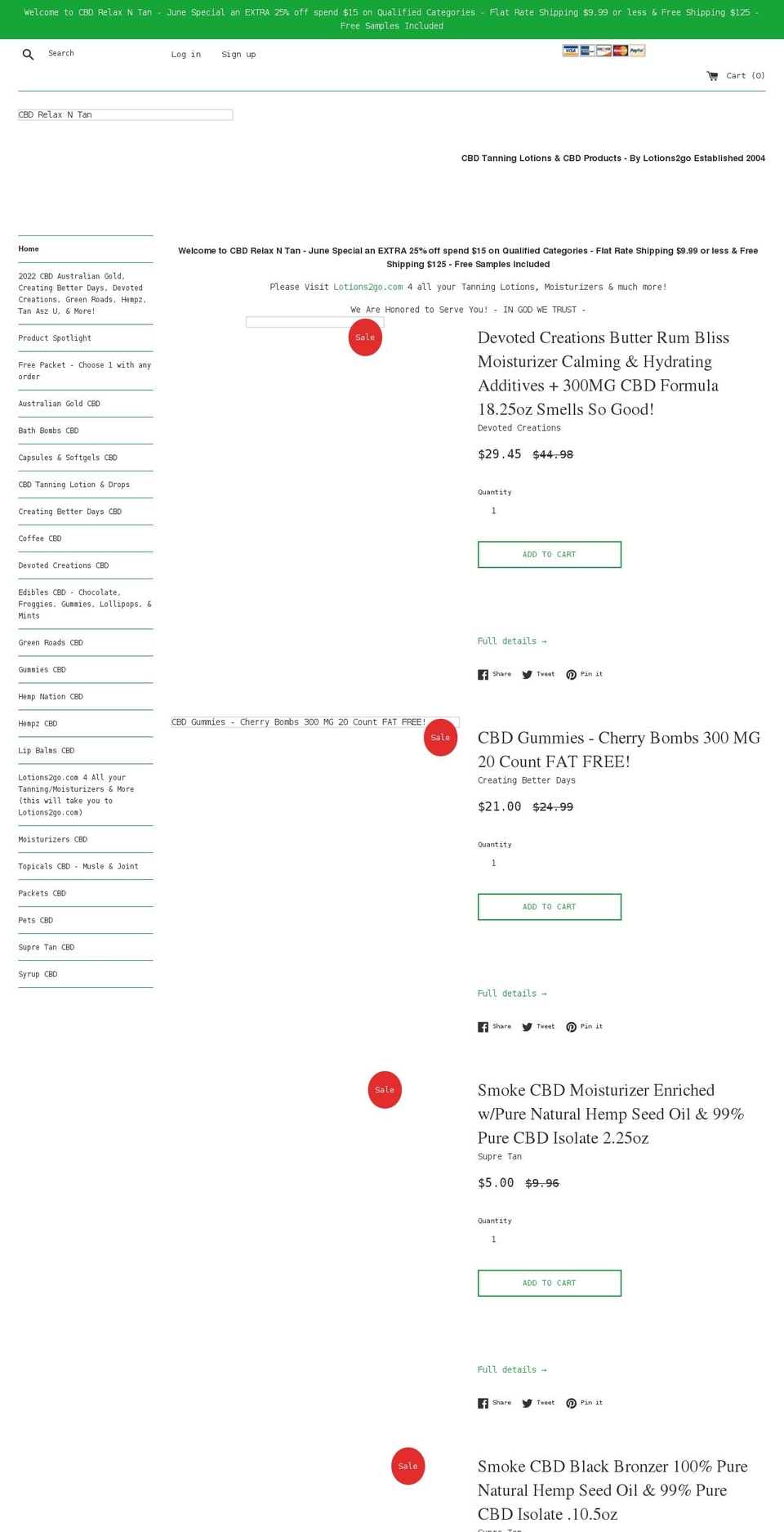Tweet the Cherry Bombs gummies product
Viewport: 784px width, 1532px height.
tap(537, 1026)
